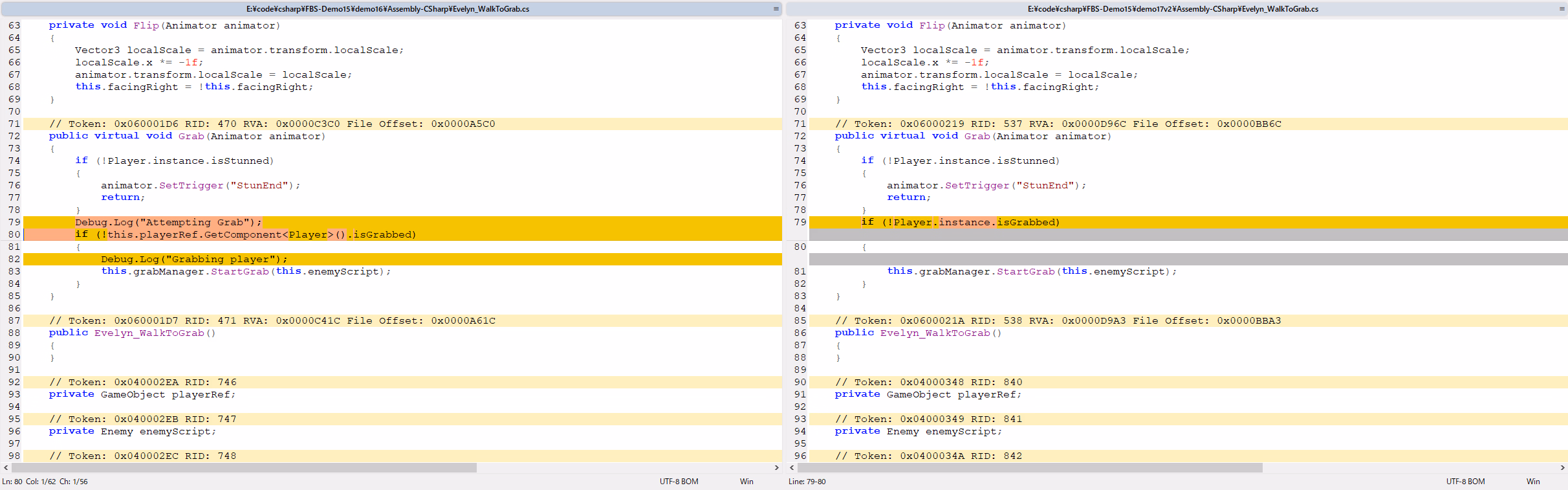Click line number 72 in left pane
The height and width of the screenshot is (490, 1568).
pyautogui.click(x=14, y=137)
